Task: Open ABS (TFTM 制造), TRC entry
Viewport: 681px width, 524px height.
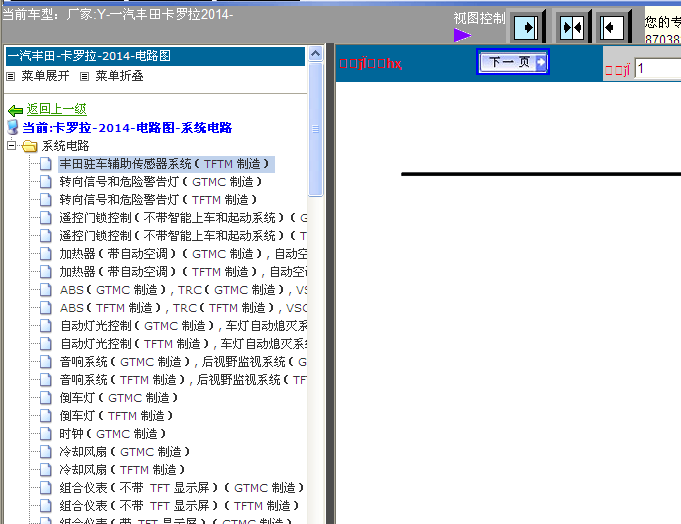Action: coord(183,308)
